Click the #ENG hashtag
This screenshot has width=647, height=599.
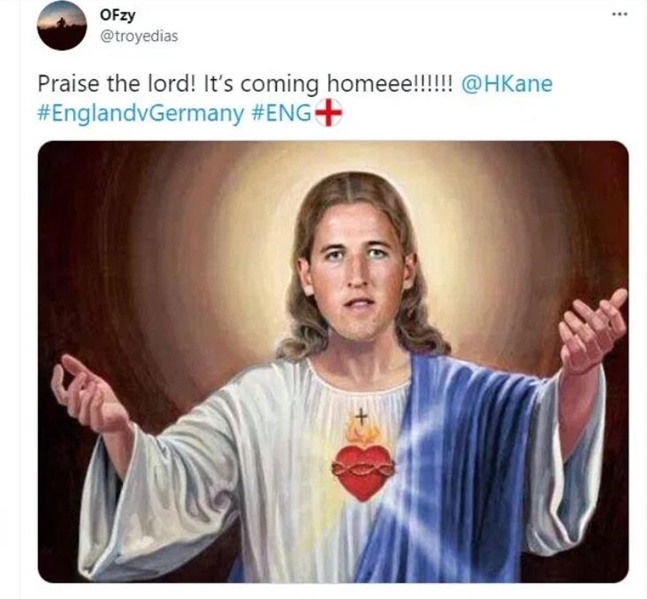[x=281, y=113]
